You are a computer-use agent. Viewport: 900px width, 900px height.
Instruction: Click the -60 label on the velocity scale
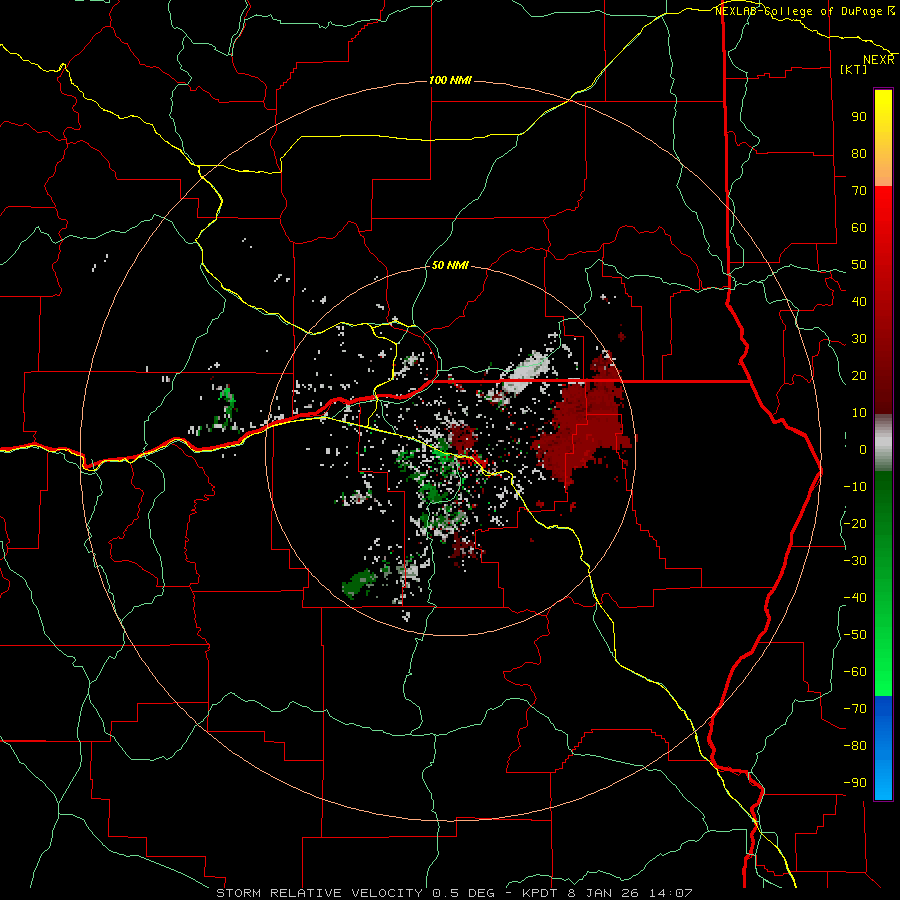point(855,672)
